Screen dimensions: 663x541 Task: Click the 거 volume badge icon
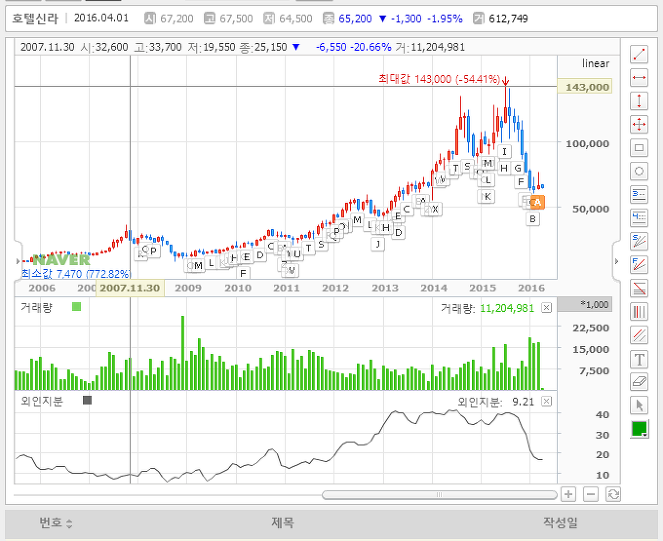[x=478, y=18]
